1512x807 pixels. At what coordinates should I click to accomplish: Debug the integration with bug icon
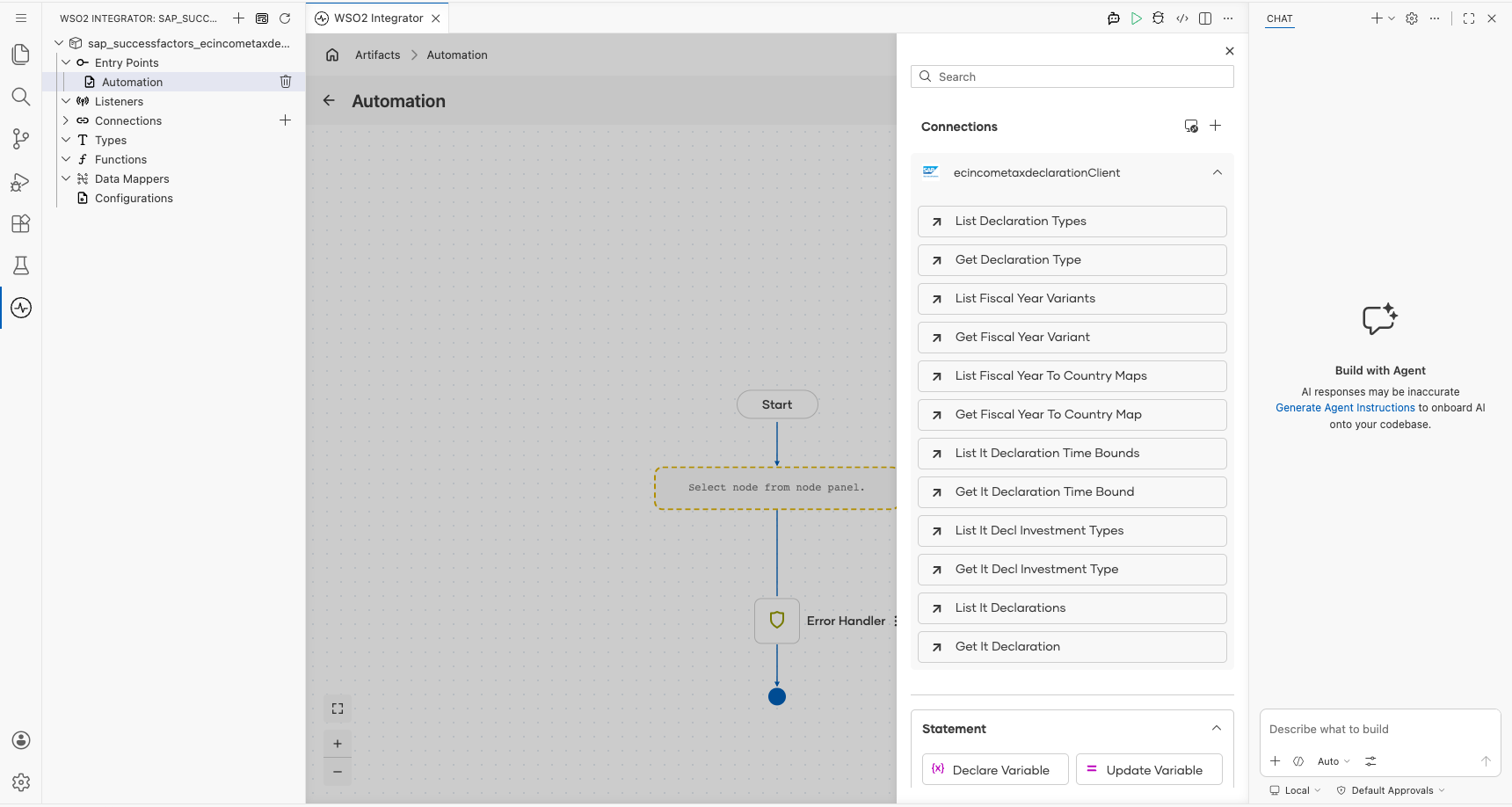[1159, 18]
